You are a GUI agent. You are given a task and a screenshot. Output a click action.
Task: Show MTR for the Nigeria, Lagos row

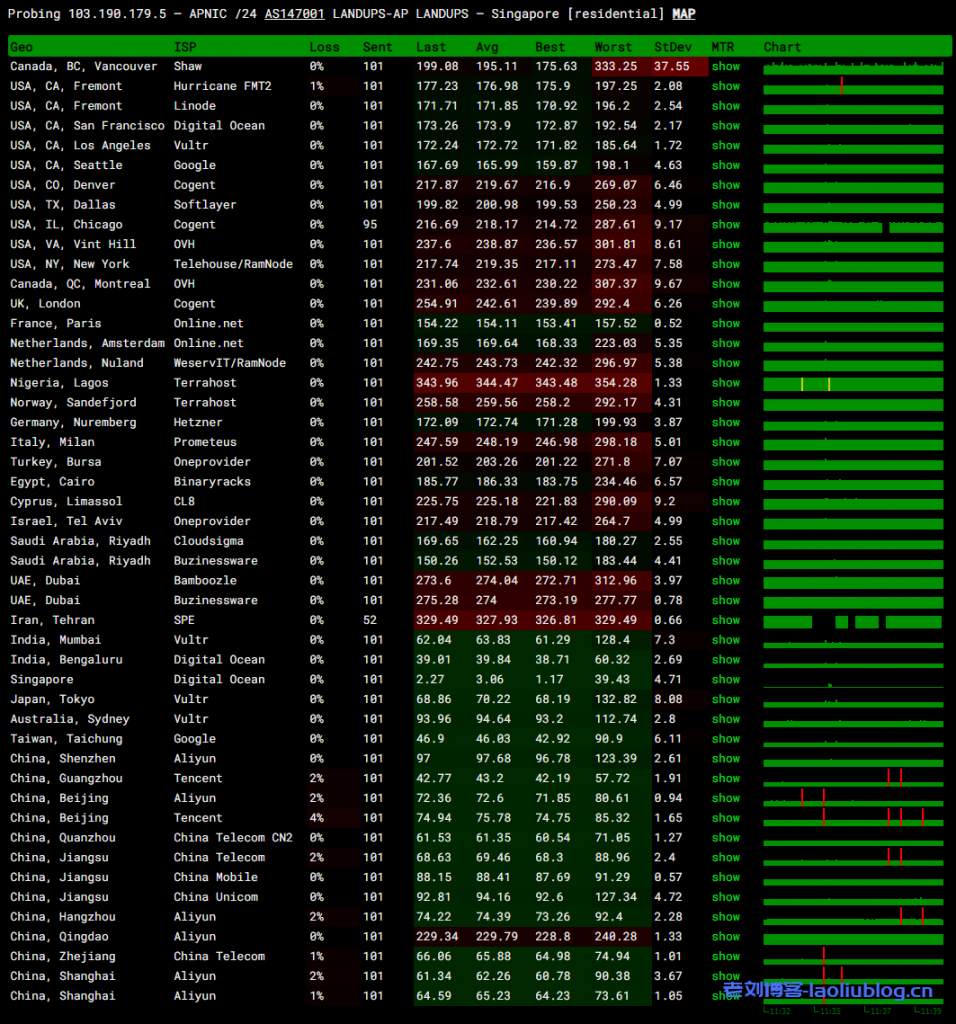click(x=726, y=383)
